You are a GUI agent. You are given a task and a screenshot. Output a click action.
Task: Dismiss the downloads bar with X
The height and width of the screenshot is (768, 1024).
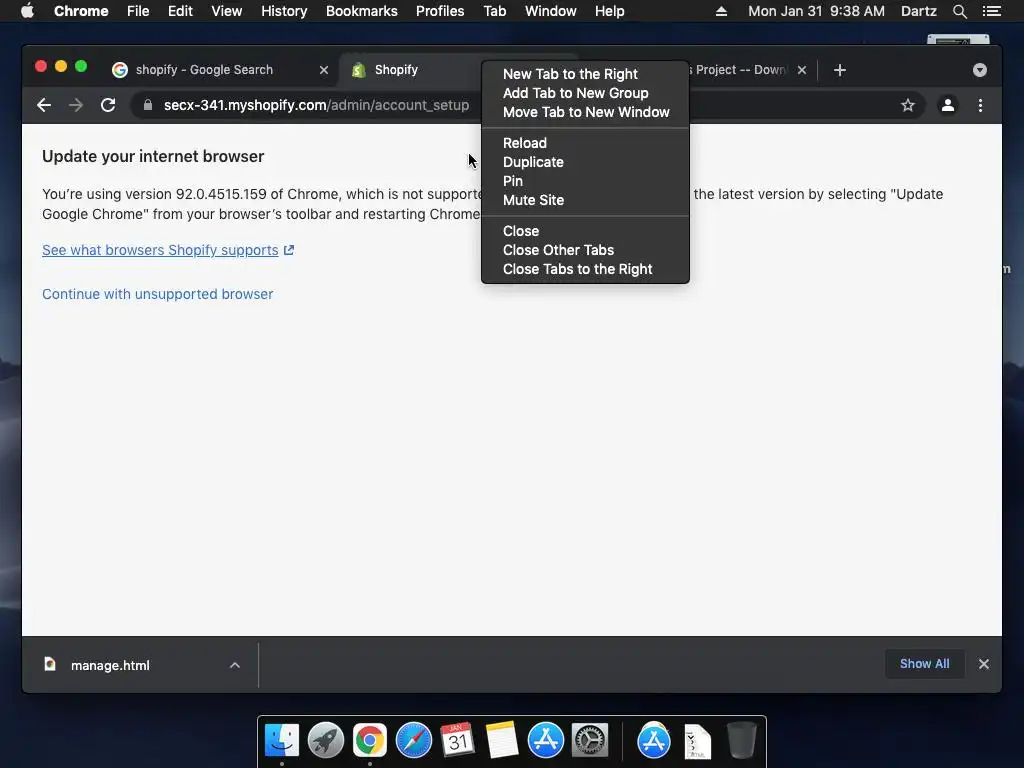[x=984, y=664]
